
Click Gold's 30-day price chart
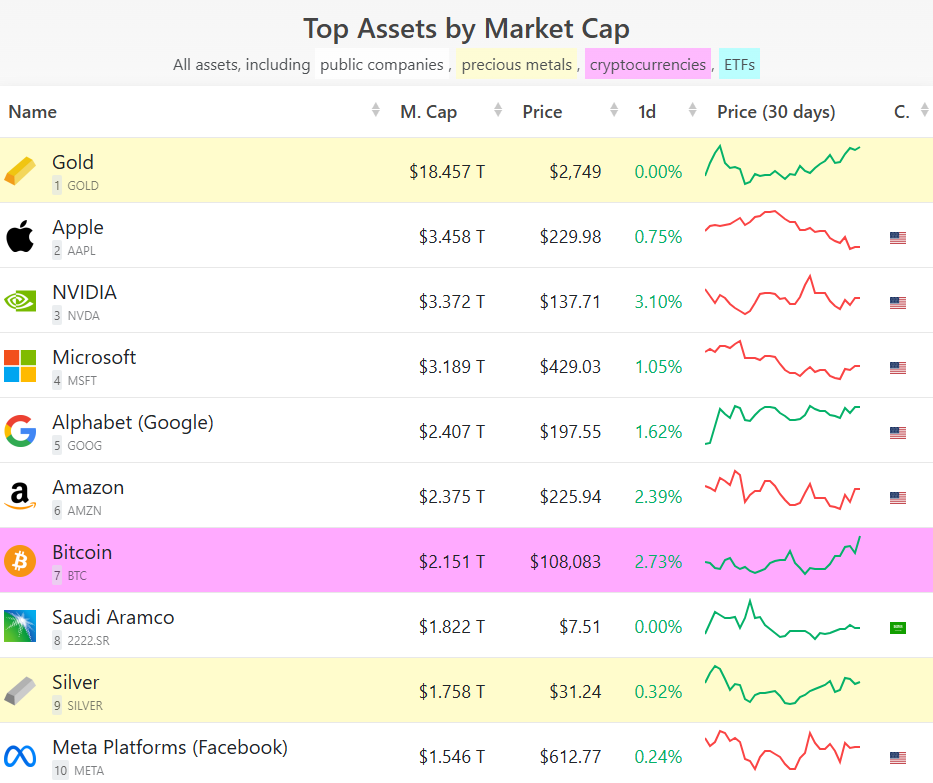point(782,165)
